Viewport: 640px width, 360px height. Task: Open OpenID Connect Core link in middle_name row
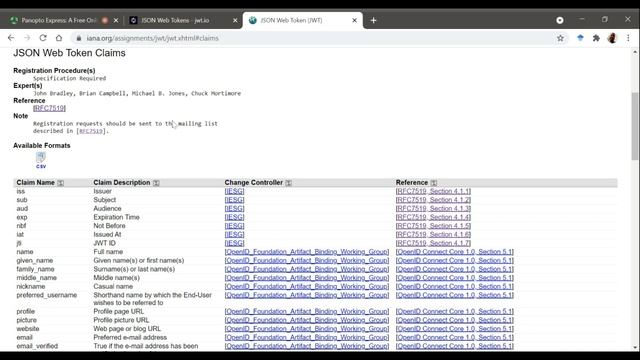point(455,278)
